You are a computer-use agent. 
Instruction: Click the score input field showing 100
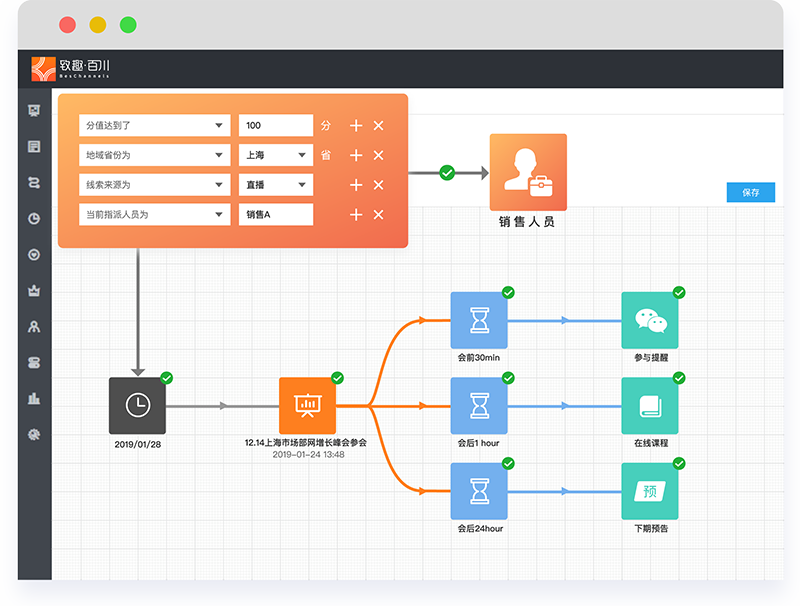coord(275,125)
